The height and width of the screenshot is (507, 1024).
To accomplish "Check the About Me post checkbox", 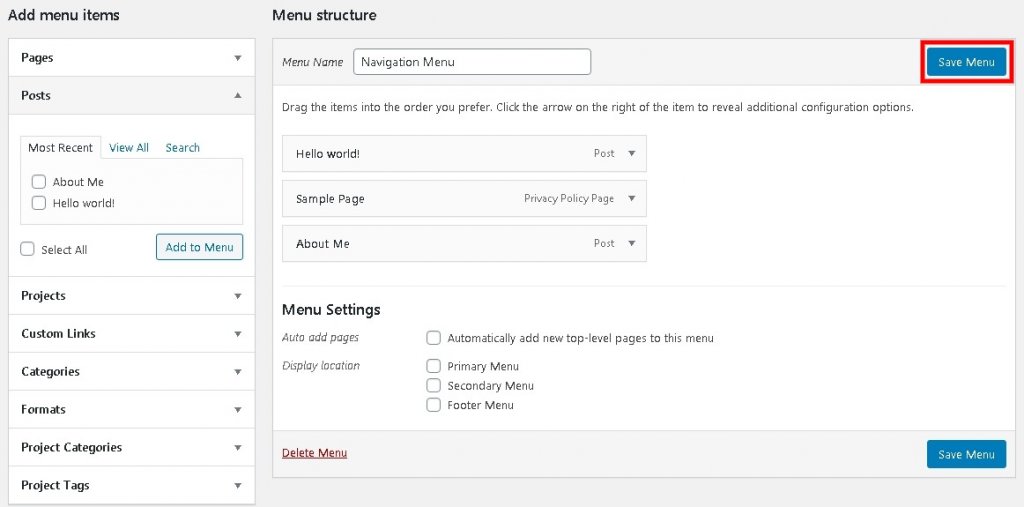I will 39,182.
